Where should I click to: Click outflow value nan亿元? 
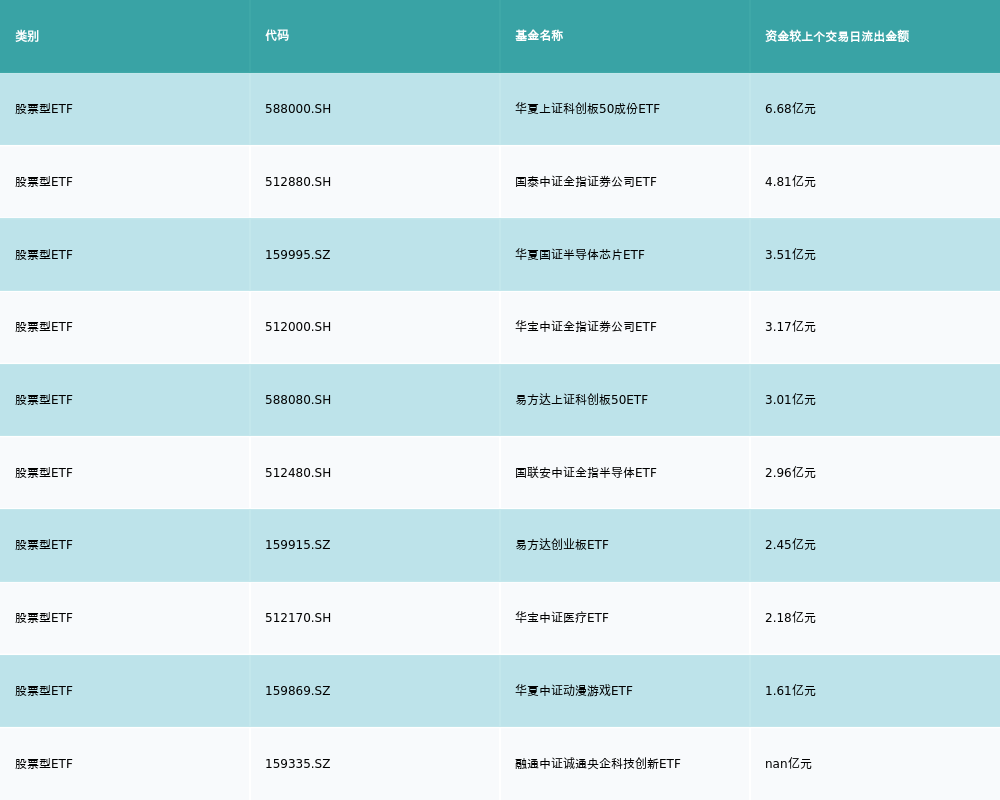(x=788, y=764)
